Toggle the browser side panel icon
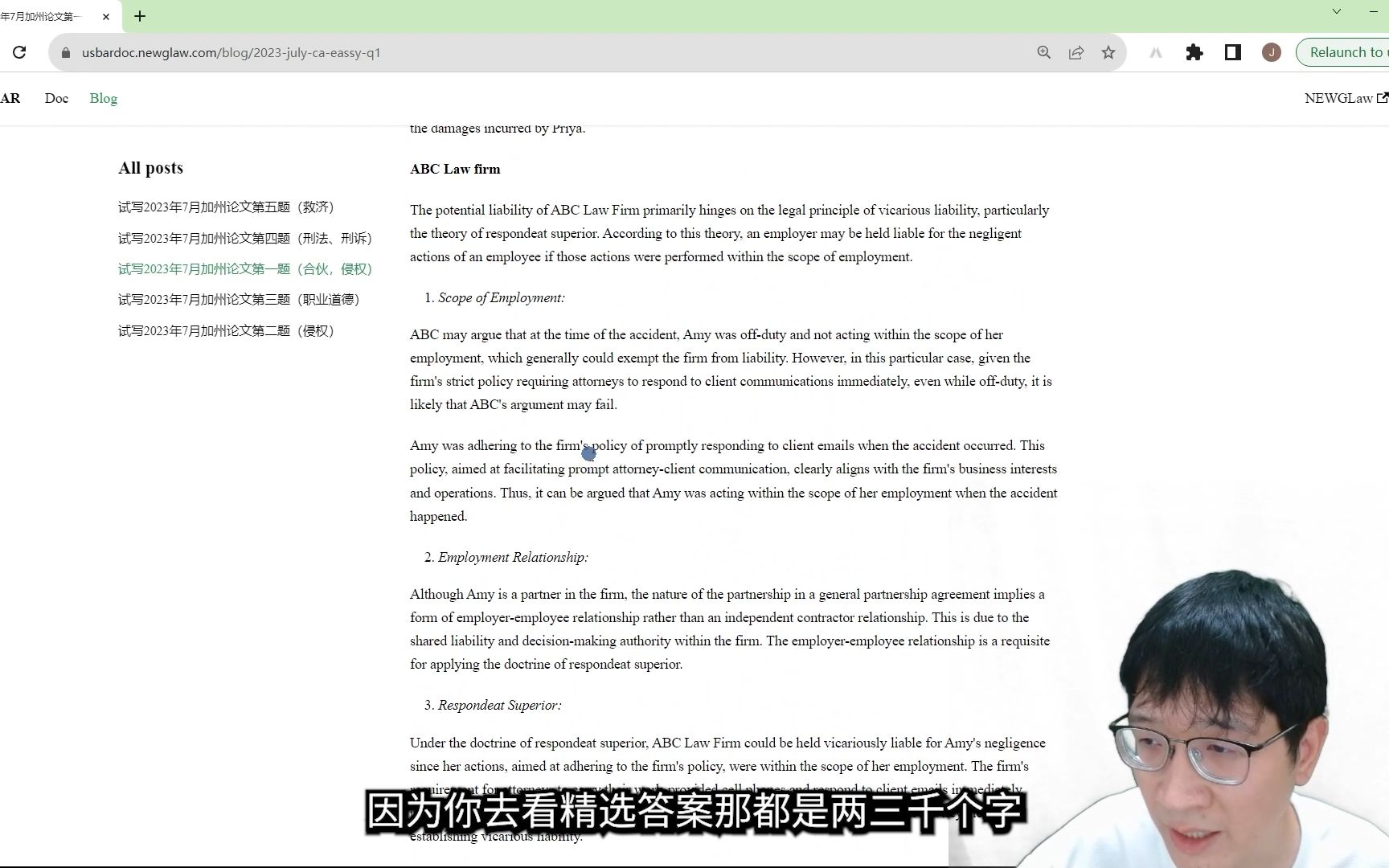 click(1232, 52)
